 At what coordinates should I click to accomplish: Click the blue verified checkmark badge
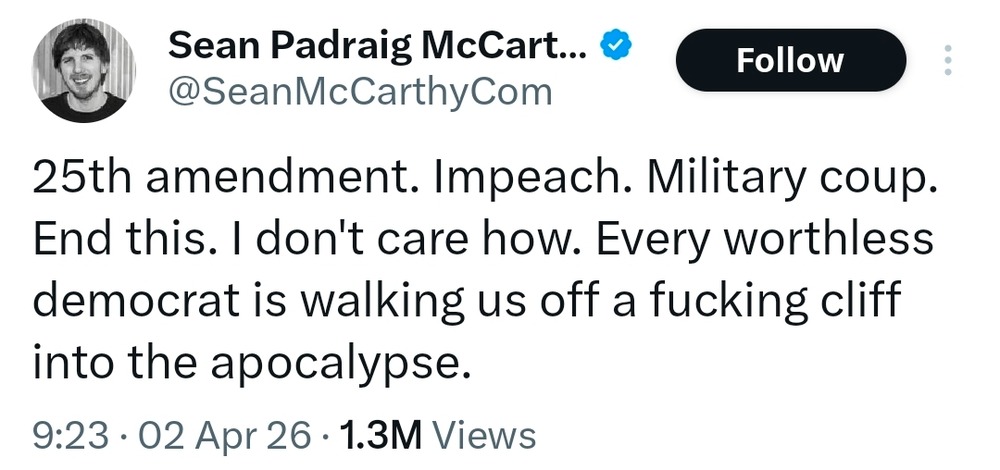(x=612, y=45)
